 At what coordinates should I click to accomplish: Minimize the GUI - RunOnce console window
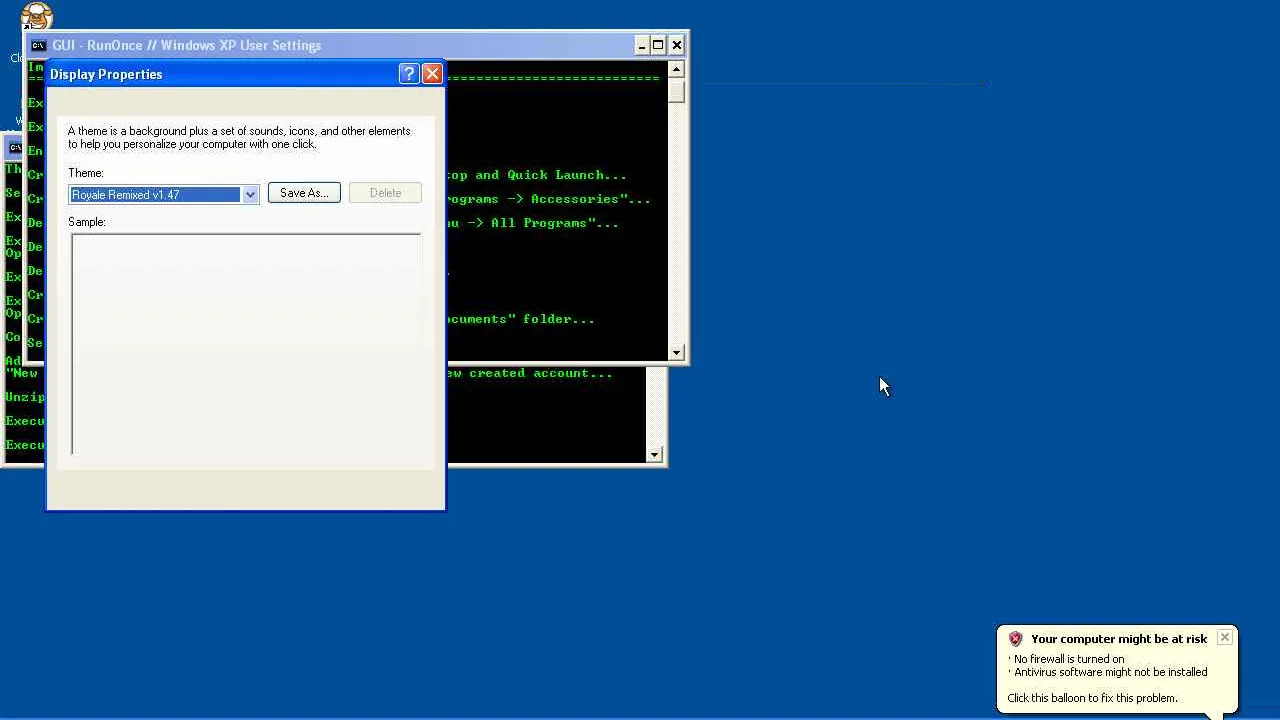tap(642, 45)
